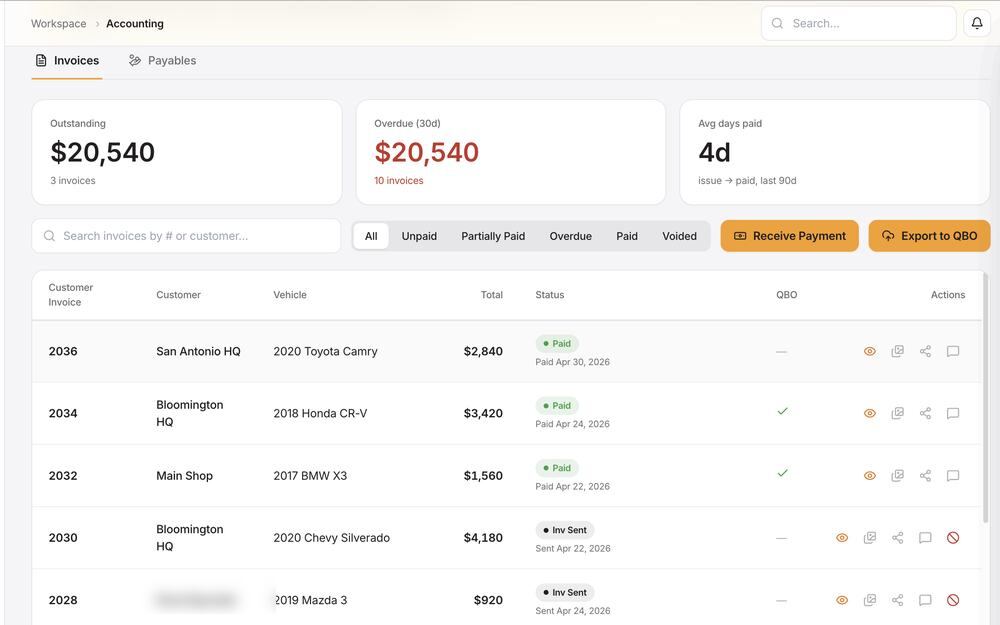Click invoice number 2030

coord(63,538)
